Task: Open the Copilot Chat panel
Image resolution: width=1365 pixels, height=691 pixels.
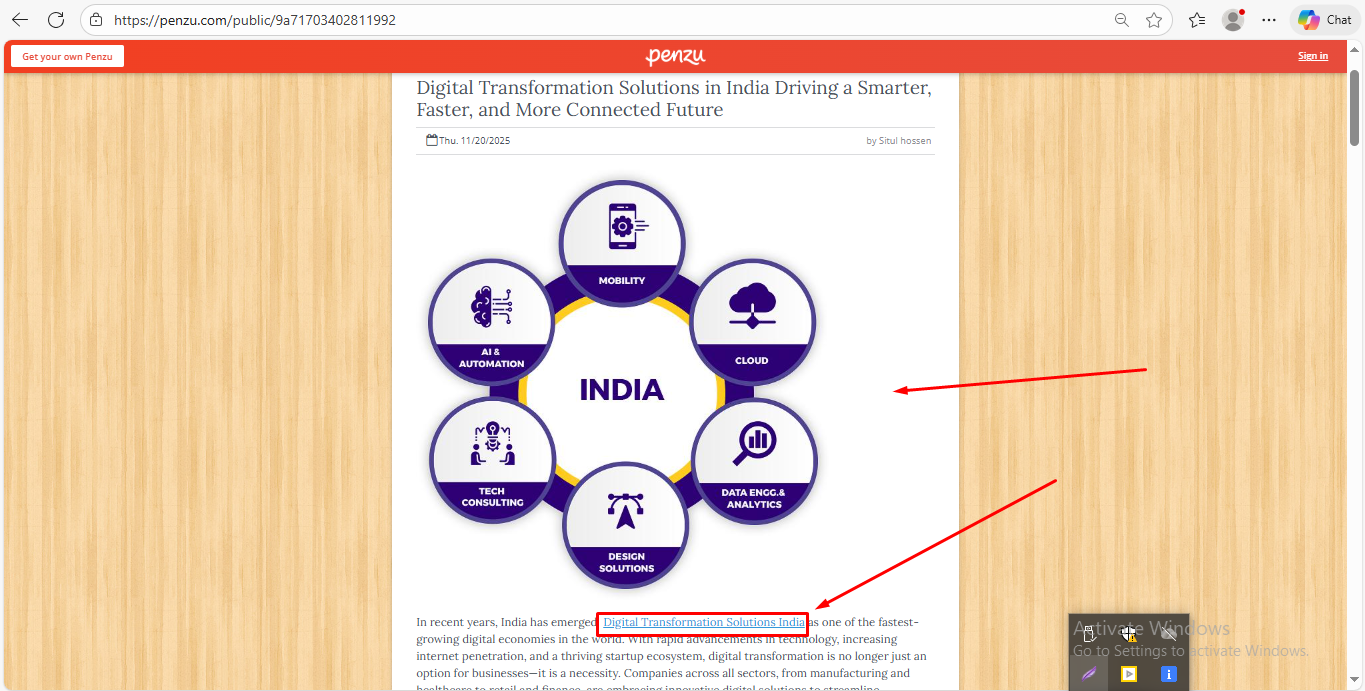Action: click(x=1324, y=20)
